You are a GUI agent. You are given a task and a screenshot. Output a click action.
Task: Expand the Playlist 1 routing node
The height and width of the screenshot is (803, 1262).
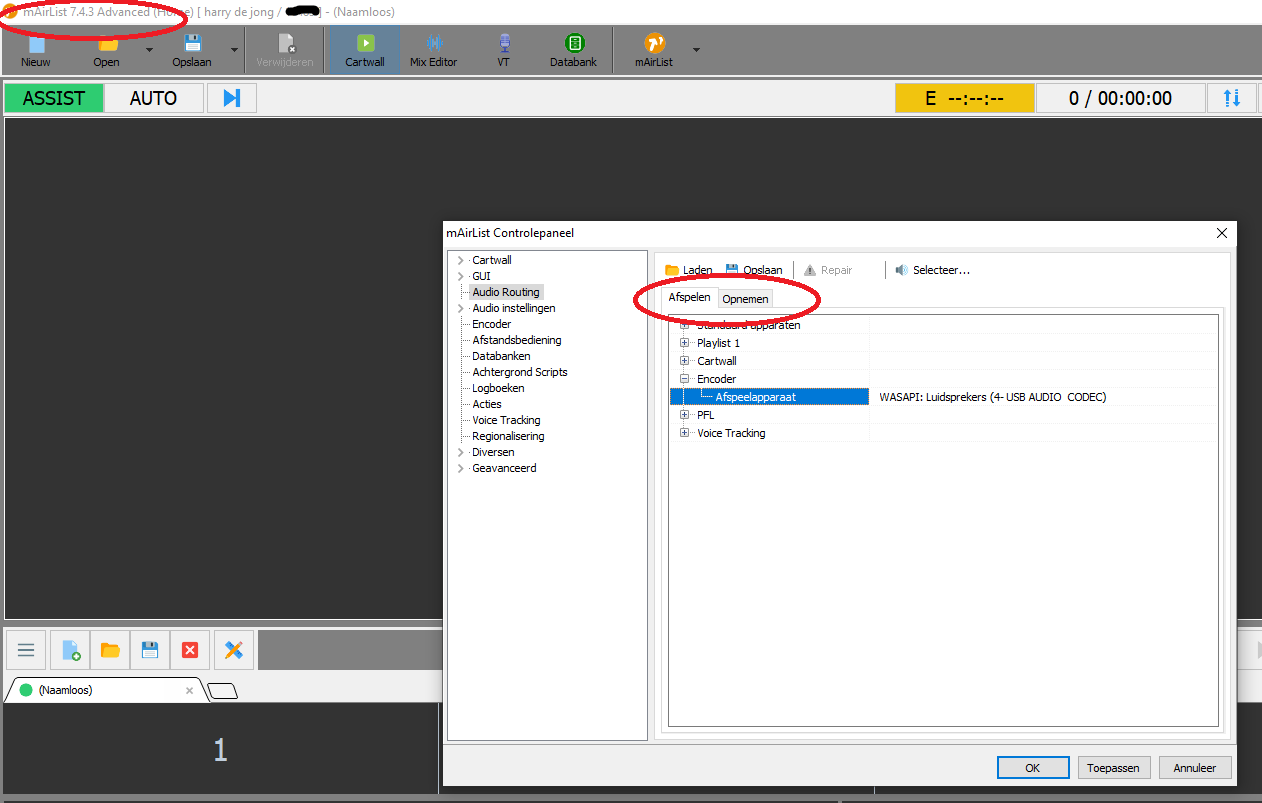pos(685,343)
